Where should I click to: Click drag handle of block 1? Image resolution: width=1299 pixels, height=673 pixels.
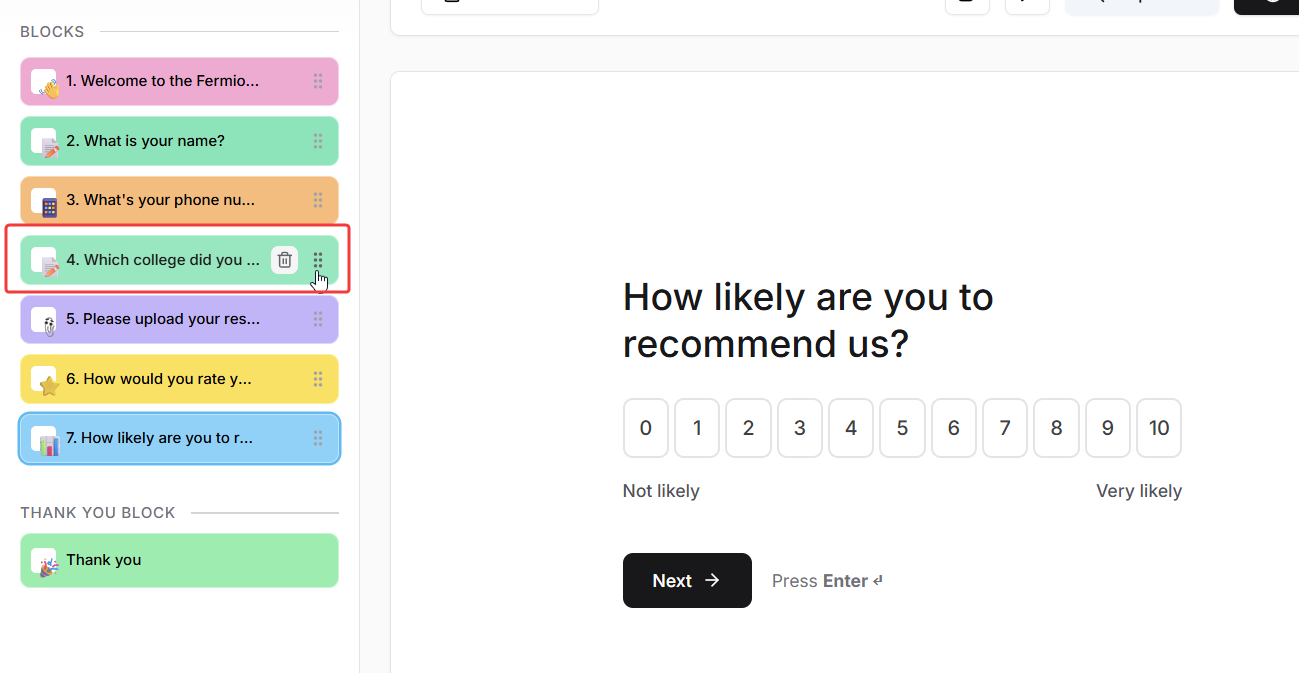(x=318, y=82)
